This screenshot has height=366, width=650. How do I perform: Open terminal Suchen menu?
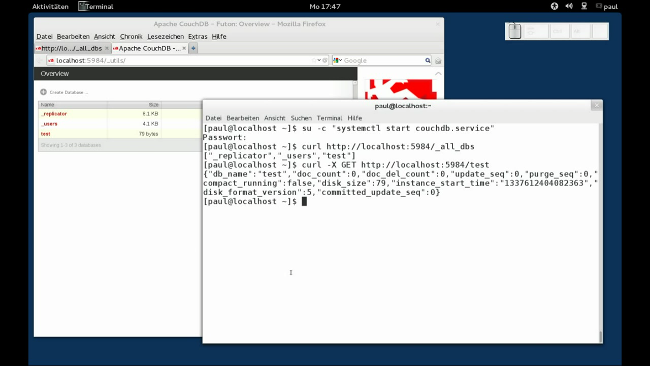[301, 118]
